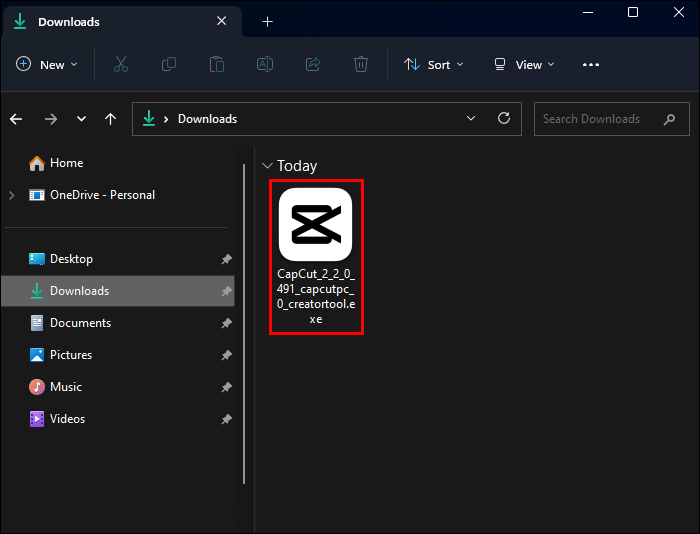Go back with the left arrow
The image size is (700, 534).
pos(16,119)
